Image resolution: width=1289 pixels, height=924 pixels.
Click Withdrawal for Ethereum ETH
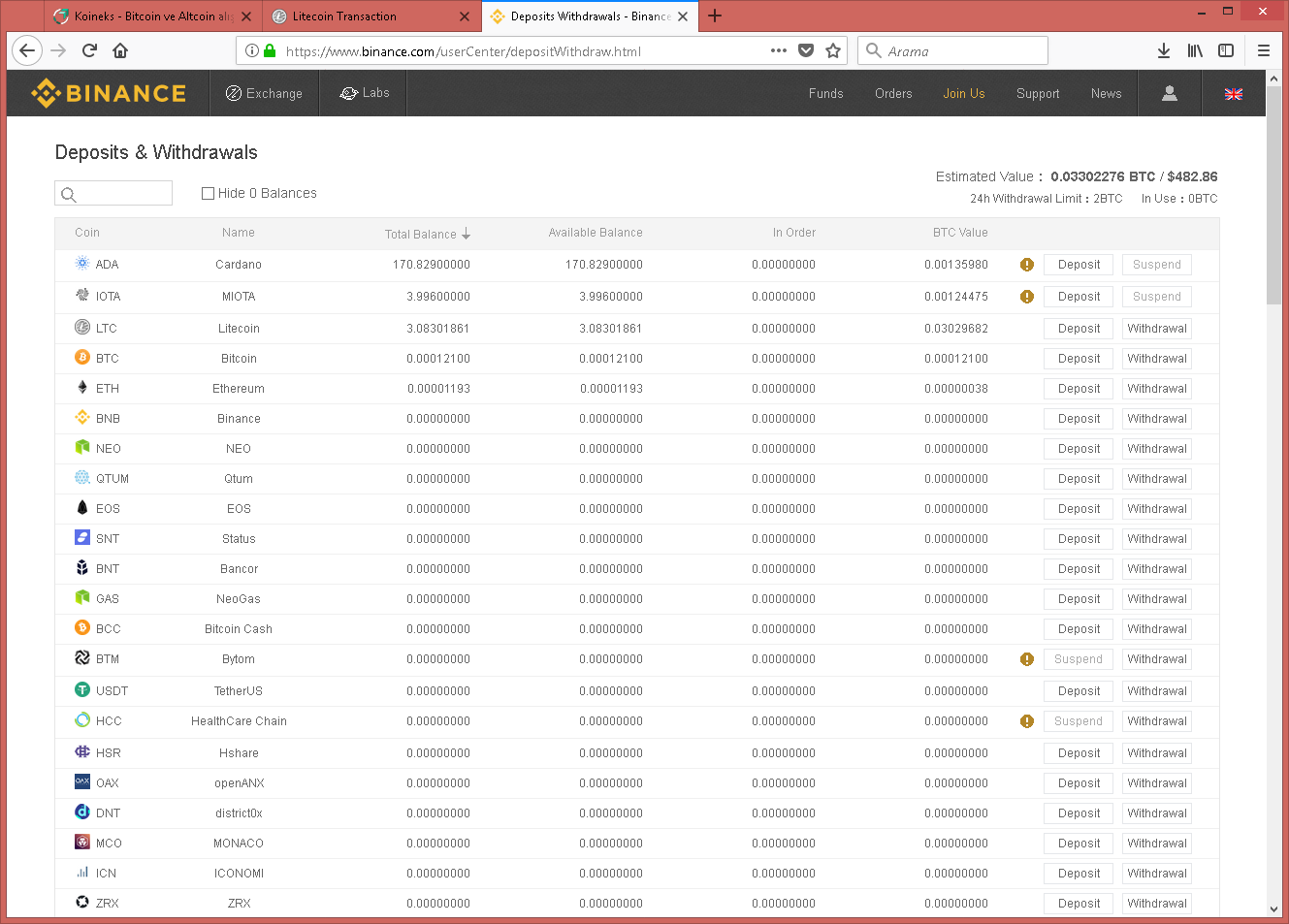point(1157,389)
